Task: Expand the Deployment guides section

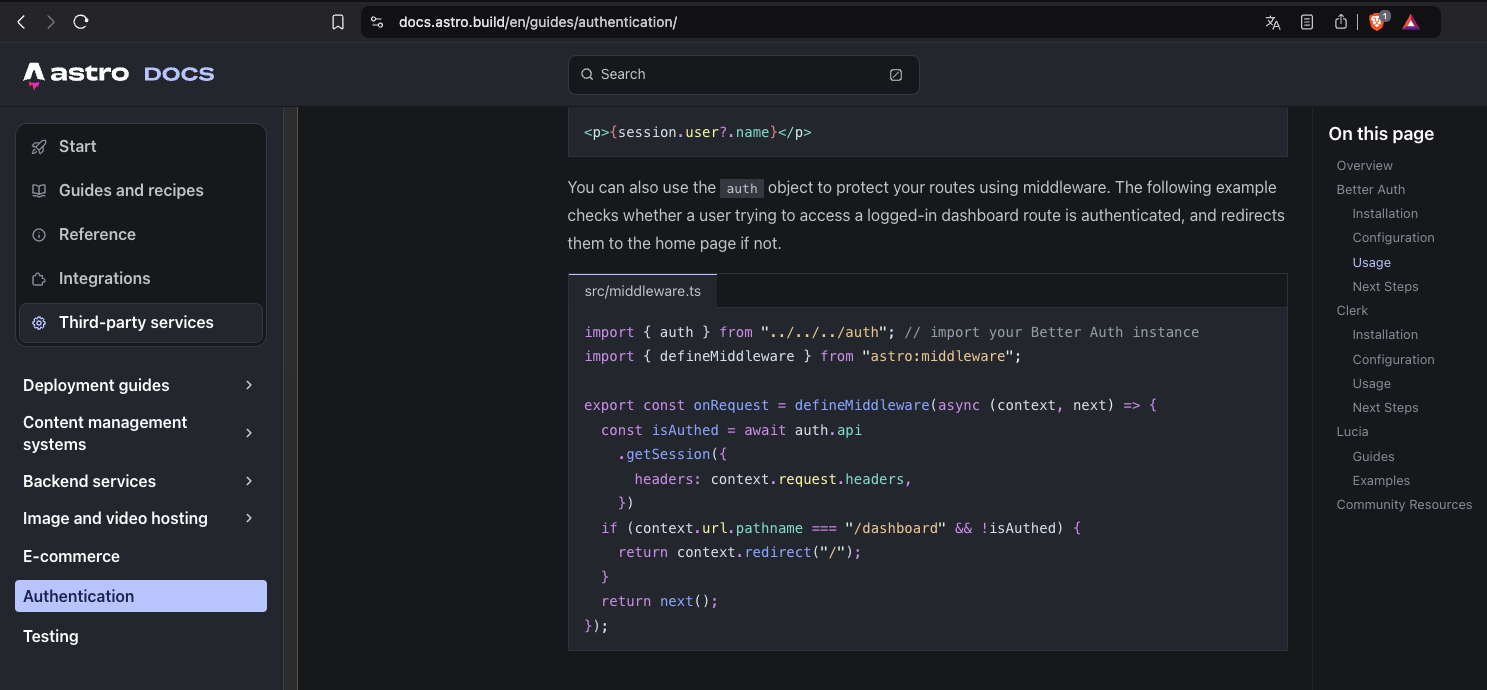Action: pyautogui.click(x=249, y=385)
